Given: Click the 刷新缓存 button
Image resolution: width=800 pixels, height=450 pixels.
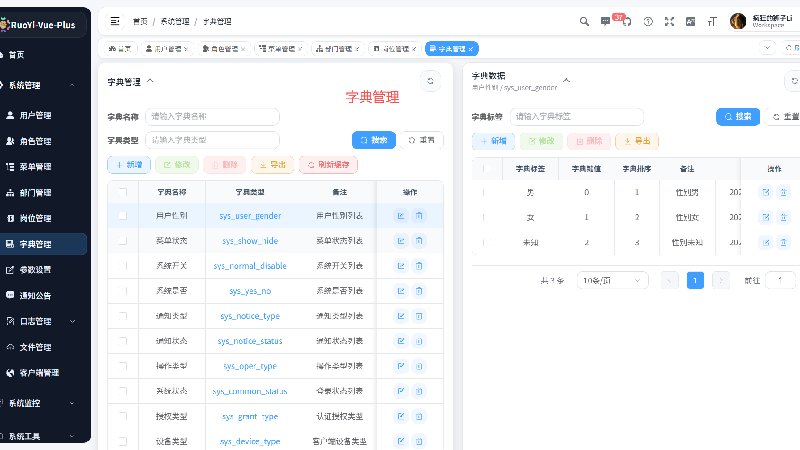Looking at the screenshot, I should [329, 165].
